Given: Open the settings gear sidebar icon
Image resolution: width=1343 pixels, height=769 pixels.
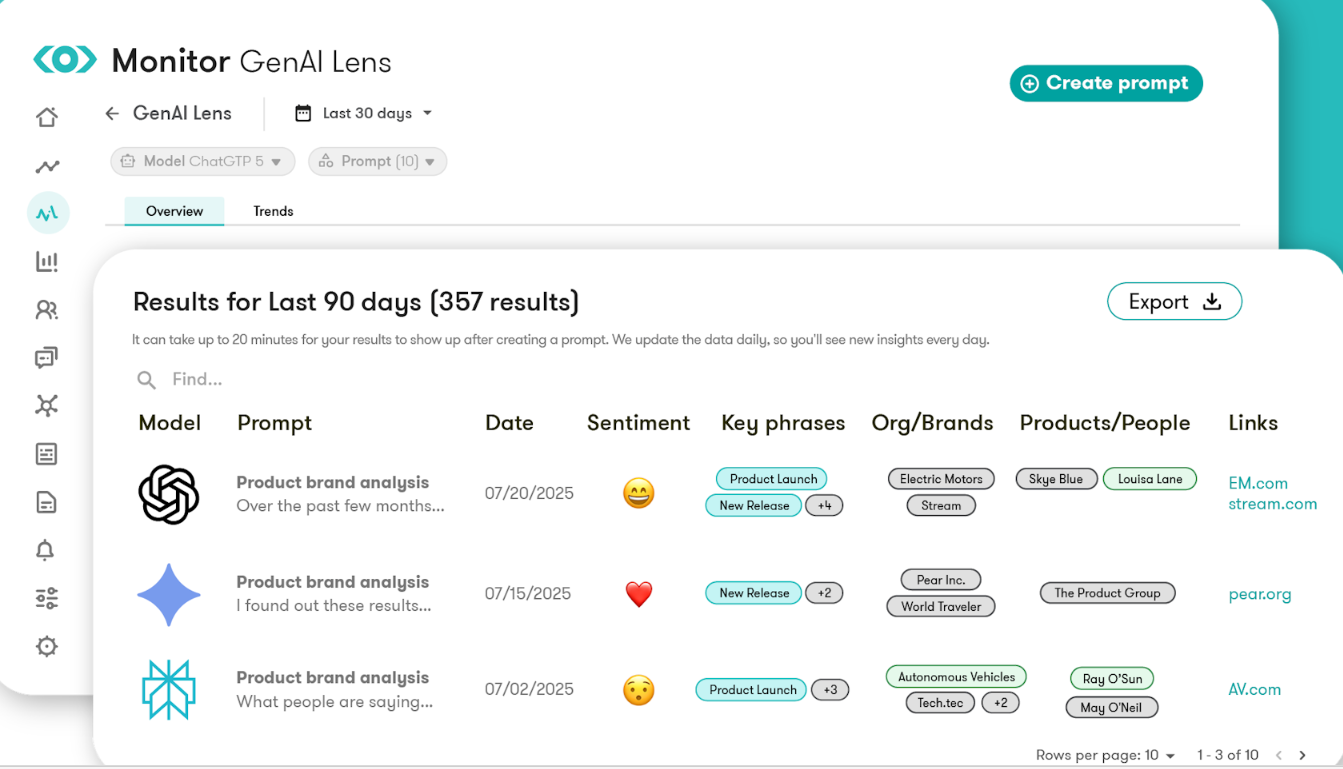Looking at the screenshot, I should (x=47, y=646).
